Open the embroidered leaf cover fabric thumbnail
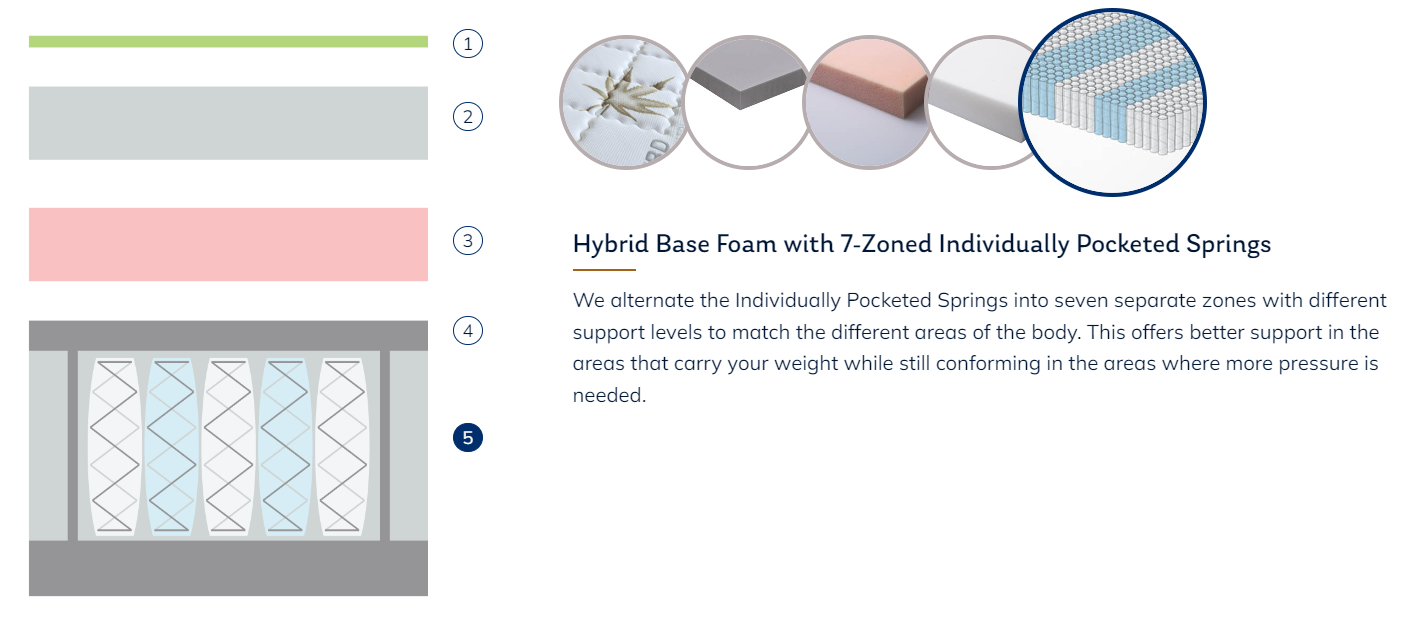 coord(620,101)
